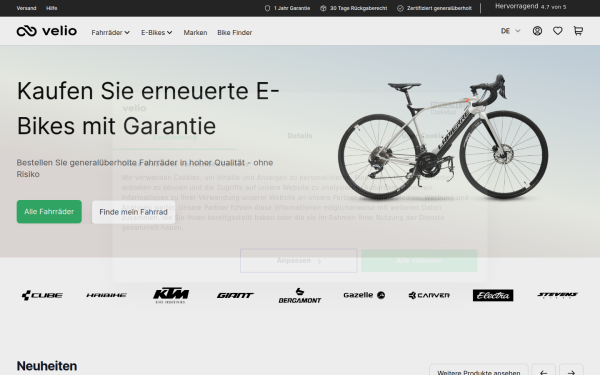Select the Bergamont brand logo
600x375 pixels.
tap(300, 295)
